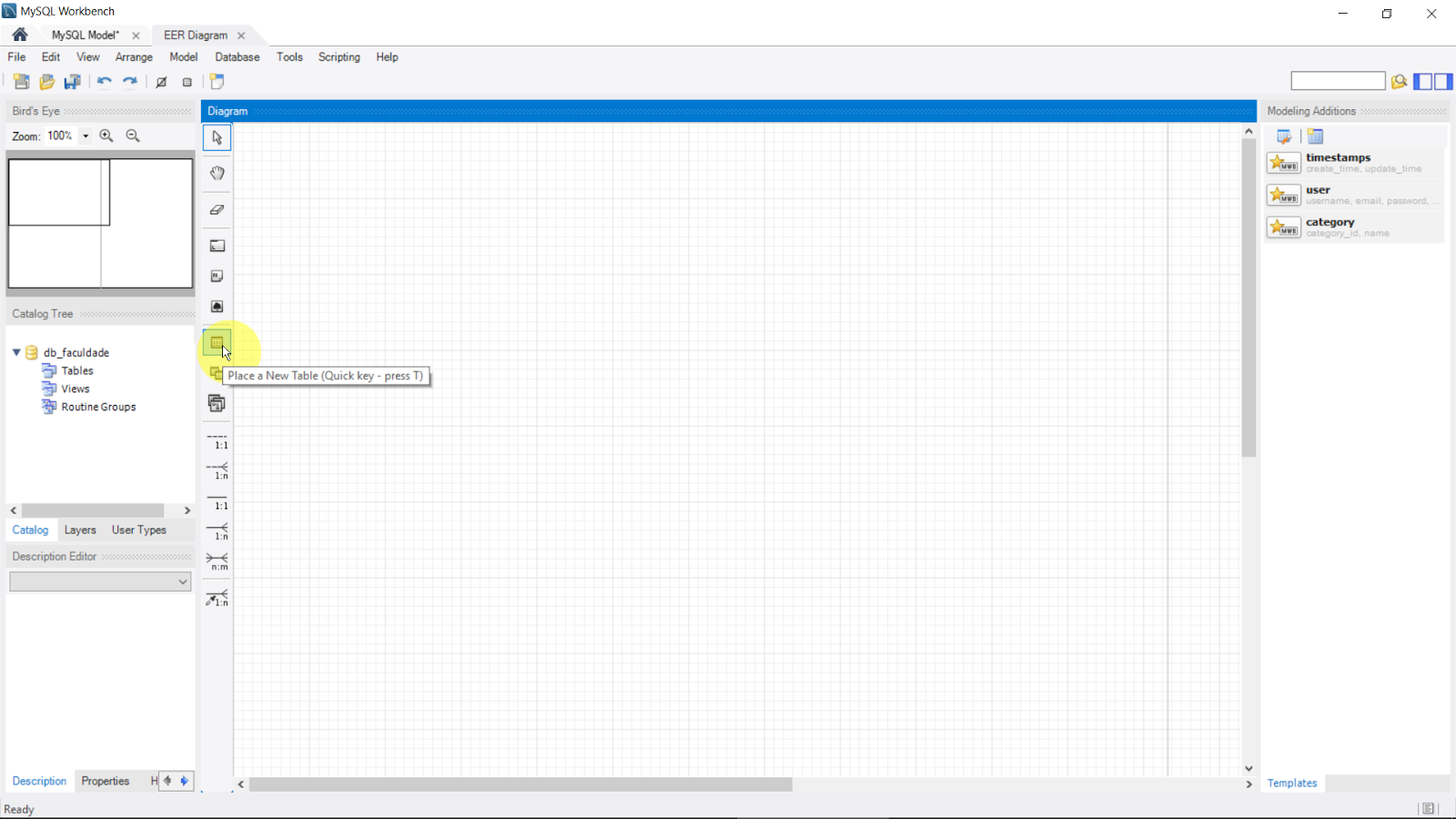Pick the category table template
The image size is (1456, 819).
[1354, 227]
